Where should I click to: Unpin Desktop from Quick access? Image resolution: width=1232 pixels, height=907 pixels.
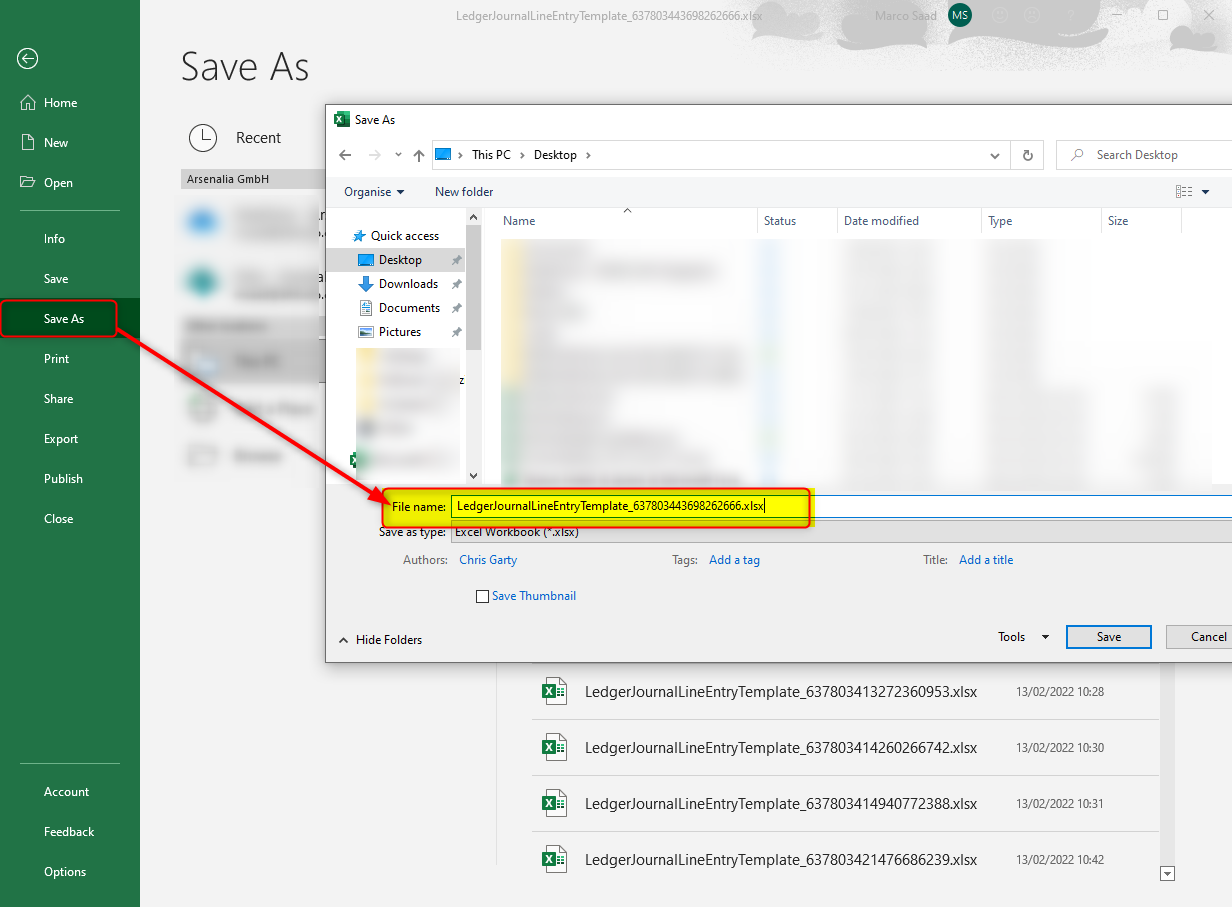456,259
